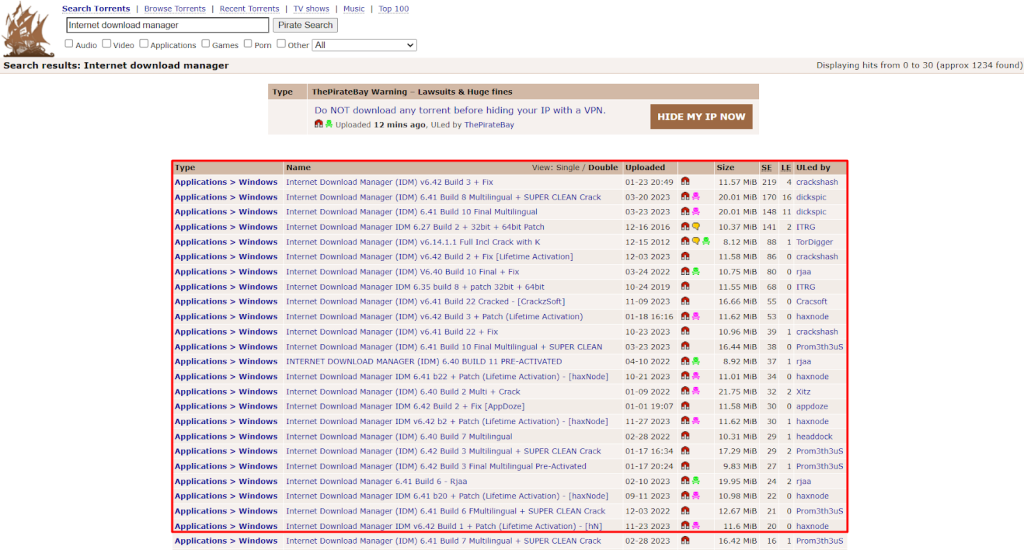Open uploader Xitz profile link
Image resolution: width=1024 pixels, height=550 pixels.
[x=803, y=392]
